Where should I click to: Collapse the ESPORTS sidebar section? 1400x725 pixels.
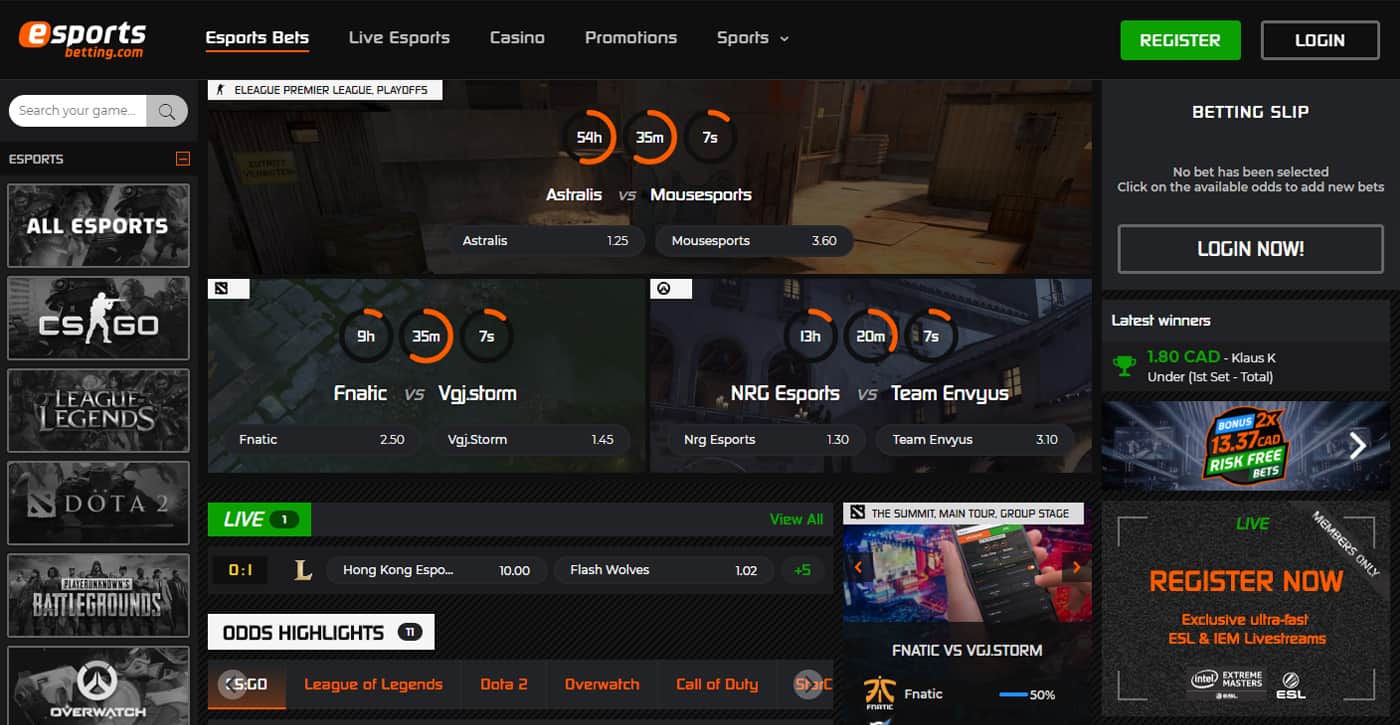point(182,158)
